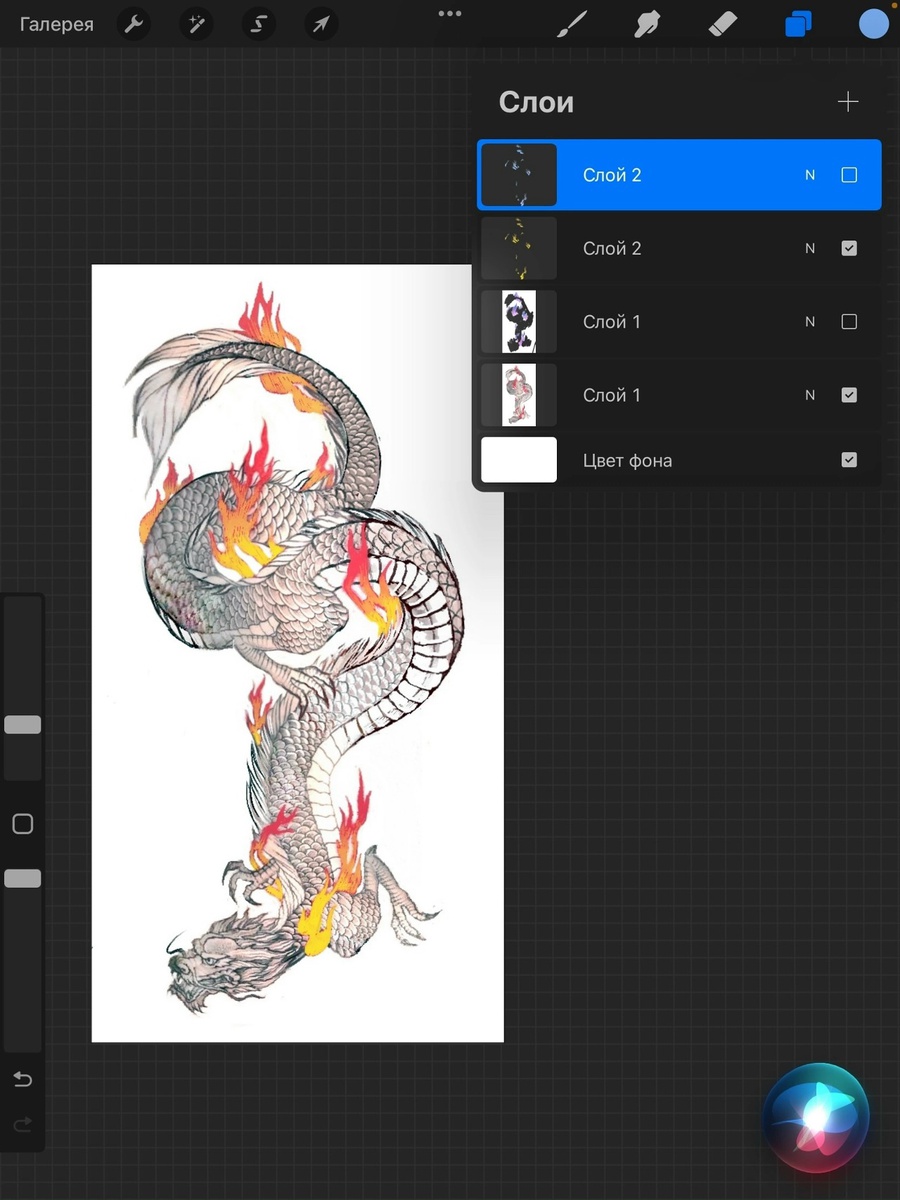Open the color picker blue circle
Screen dimensions: 900x1200
point(874,24)
